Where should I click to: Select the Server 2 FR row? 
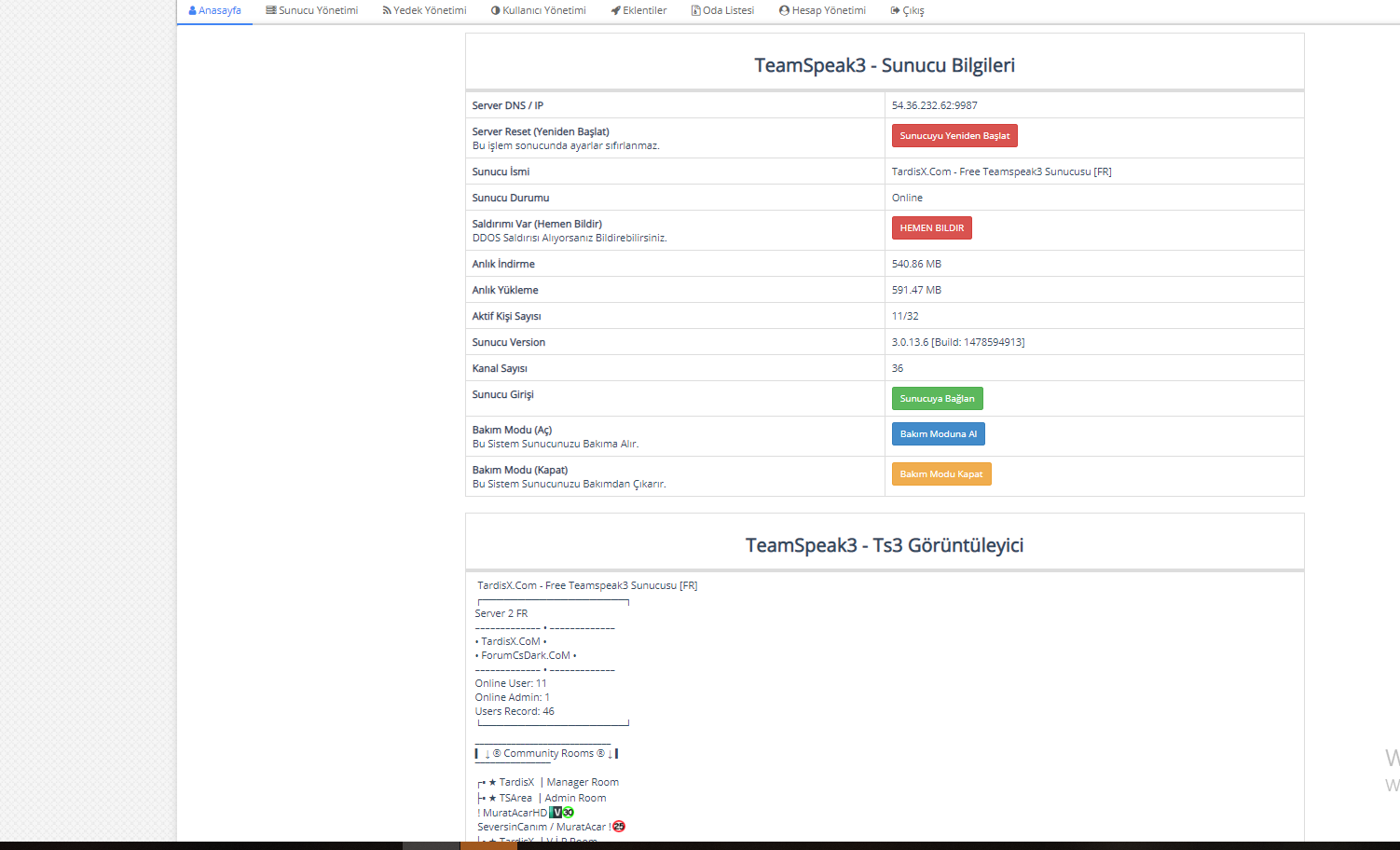point(501,613)
